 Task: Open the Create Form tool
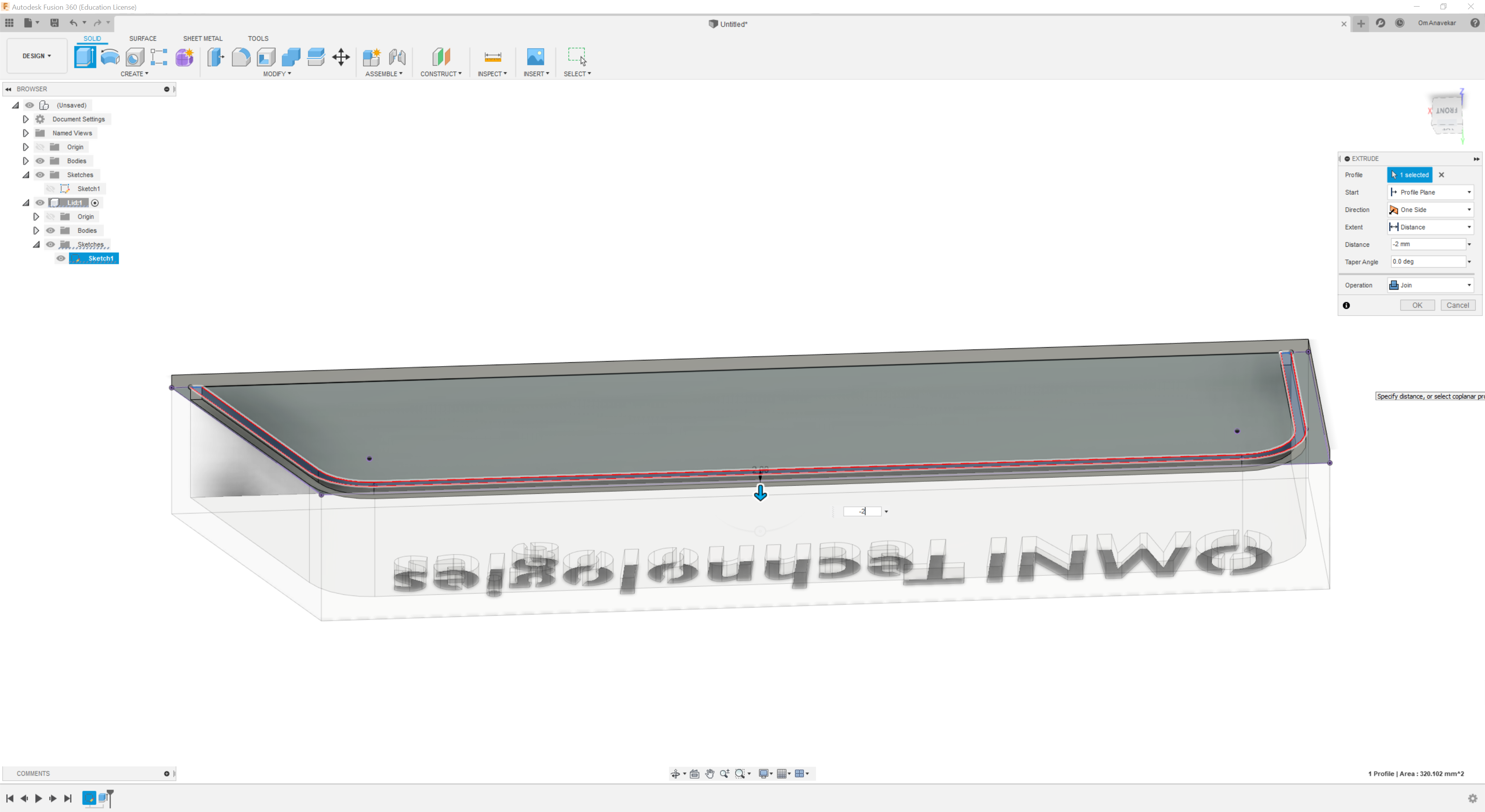[x=184, y=57]
